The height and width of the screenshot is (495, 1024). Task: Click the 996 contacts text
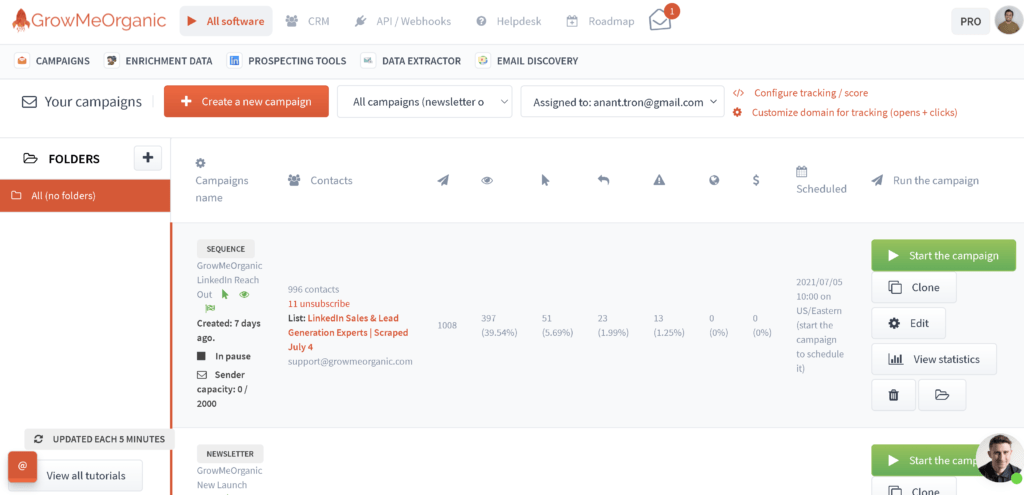pos(313,289)
